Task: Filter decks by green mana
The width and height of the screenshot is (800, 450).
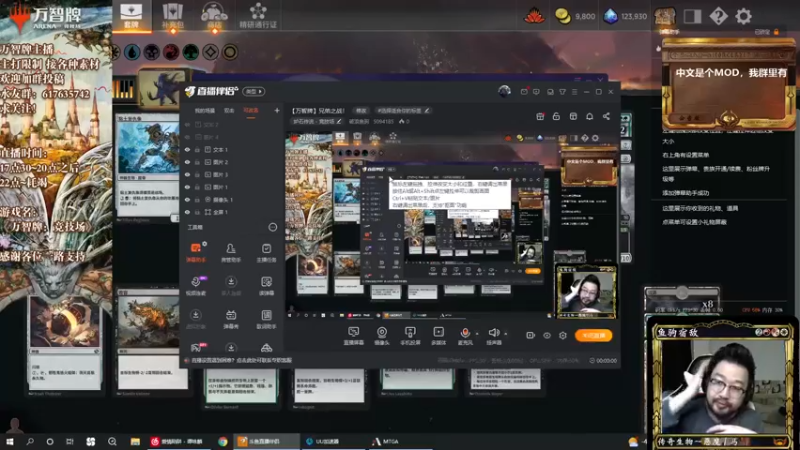Action: [x=190, y=52]
